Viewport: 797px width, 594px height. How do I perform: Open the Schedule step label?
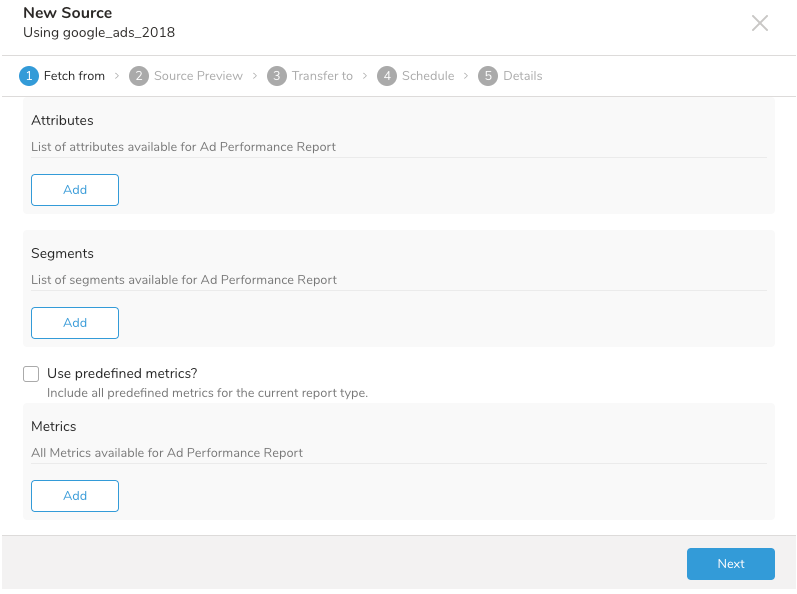pyautogui.click(x=428, y=76)
